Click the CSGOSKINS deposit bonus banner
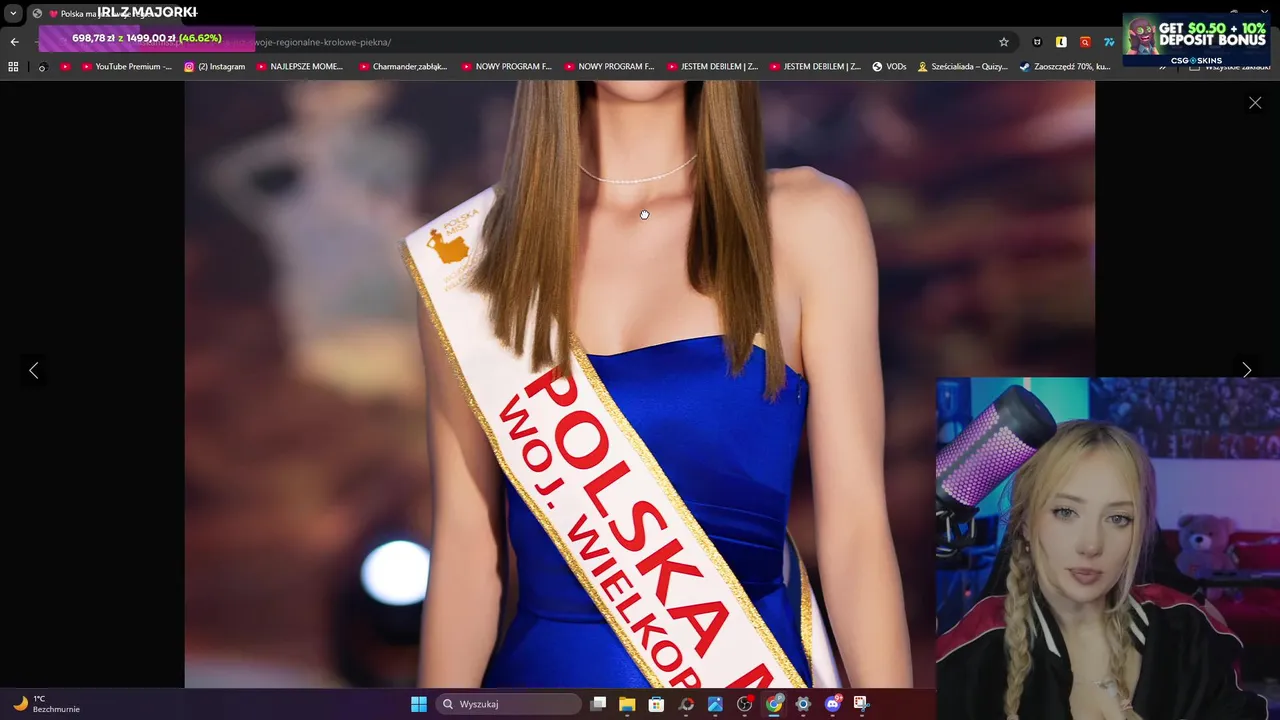The image size is (1280, 720). pyautogui.click(x=1198, y=40)
